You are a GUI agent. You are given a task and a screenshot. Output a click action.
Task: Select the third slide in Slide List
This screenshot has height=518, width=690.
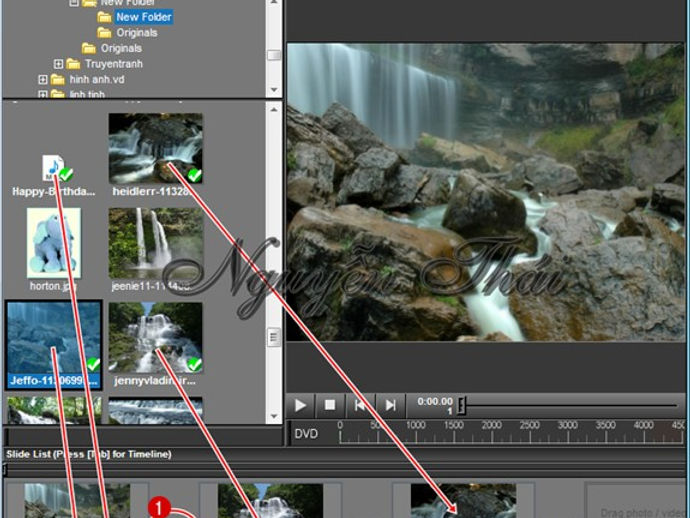[x=463, y=500]
